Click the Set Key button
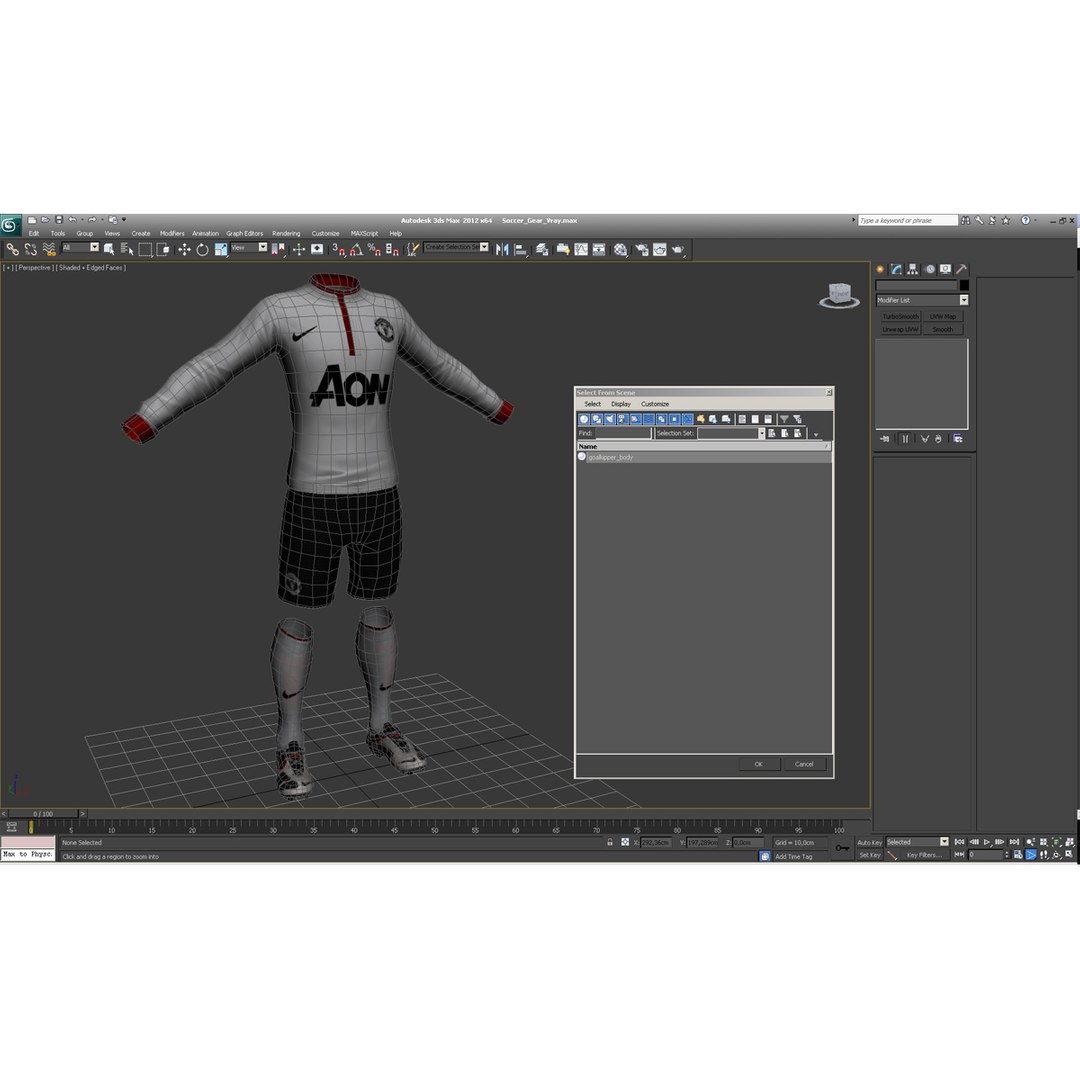The image size is (1080, 1080). (869, 855)
